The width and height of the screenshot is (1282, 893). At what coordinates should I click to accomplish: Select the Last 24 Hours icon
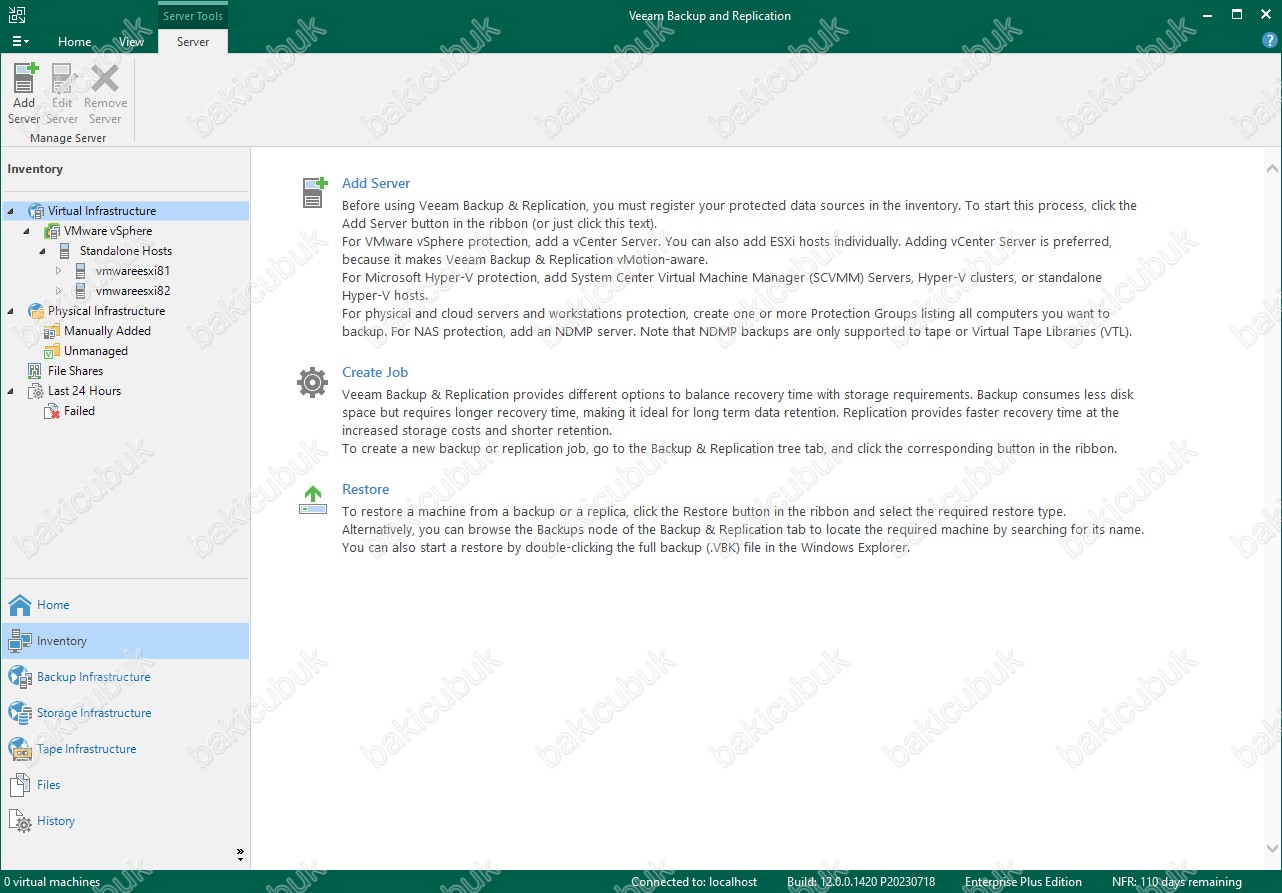[36, 391]
